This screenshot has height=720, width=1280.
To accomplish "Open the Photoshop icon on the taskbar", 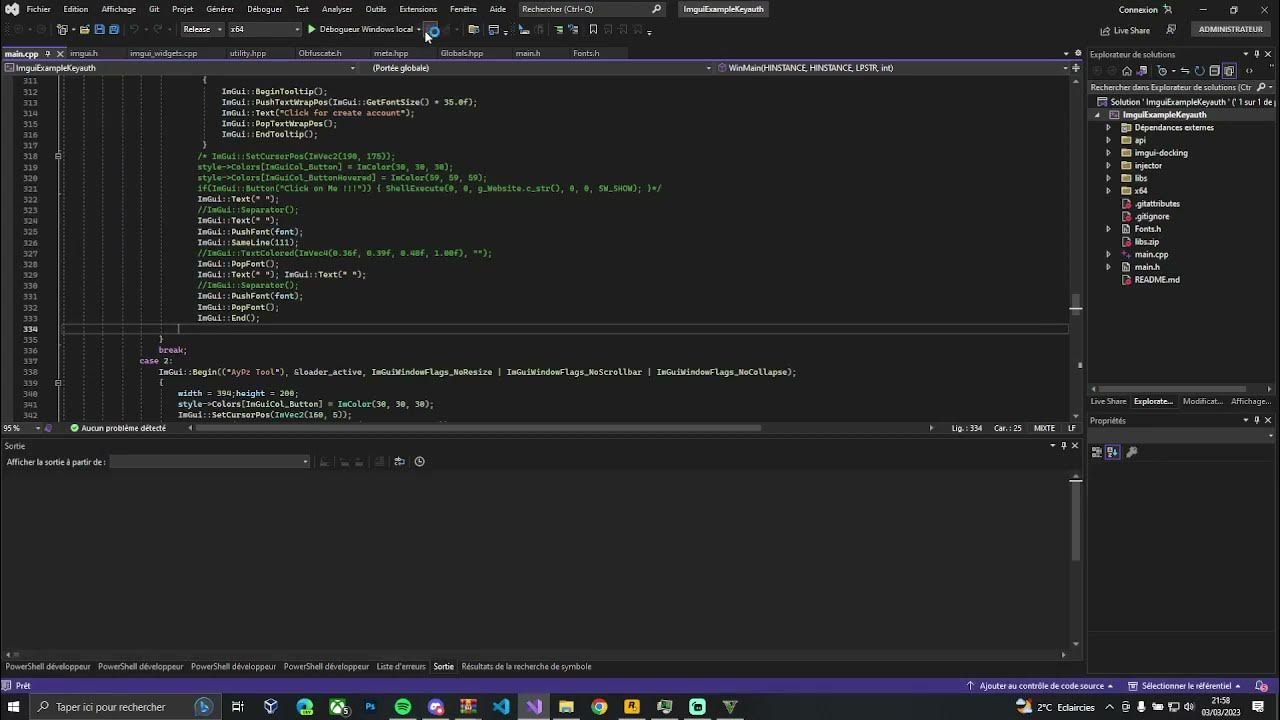I will click(370, 707).
